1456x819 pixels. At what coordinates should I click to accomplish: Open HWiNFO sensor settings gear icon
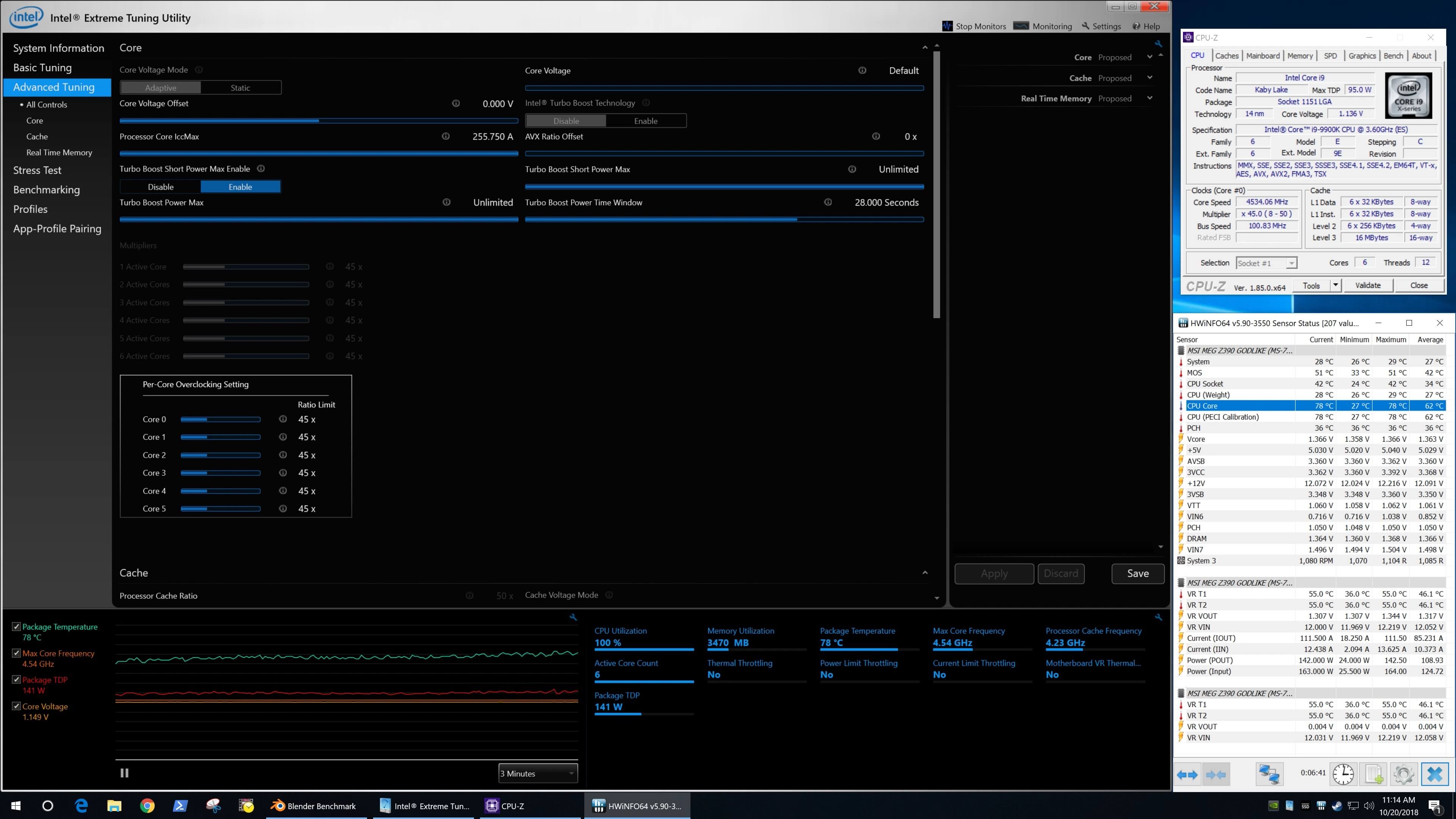(1403, 774)
